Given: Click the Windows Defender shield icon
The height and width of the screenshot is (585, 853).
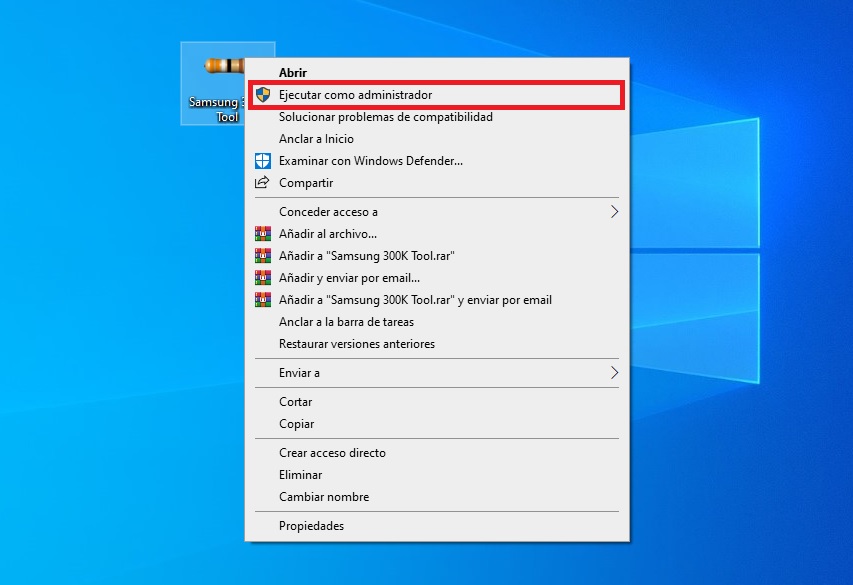Looking at the screenshot, I should coord(263,161).
